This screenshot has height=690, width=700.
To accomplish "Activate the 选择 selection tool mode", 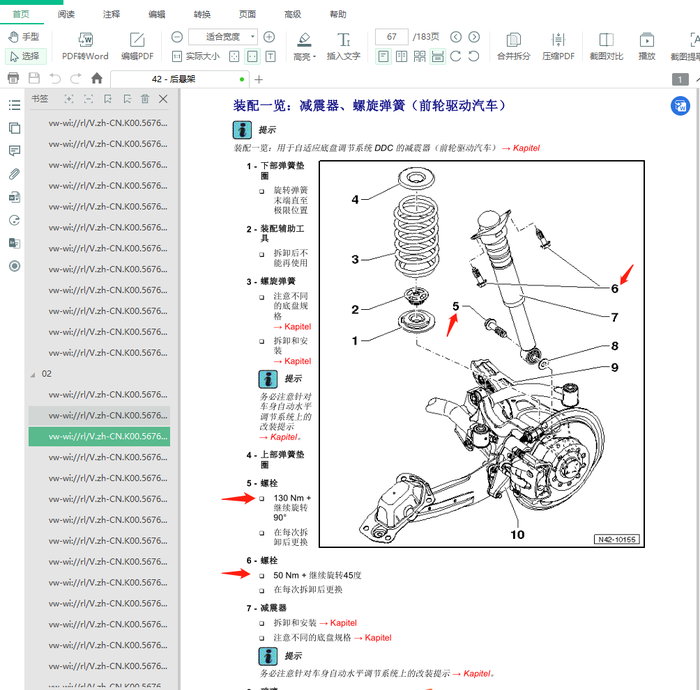I will click(23, 56).
